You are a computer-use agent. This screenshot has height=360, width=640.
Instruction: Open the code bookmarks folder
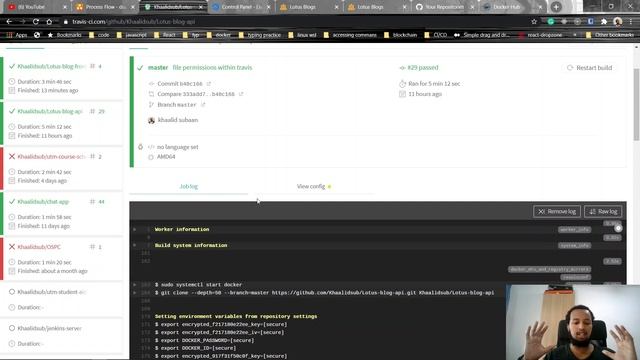click(99, 35)
